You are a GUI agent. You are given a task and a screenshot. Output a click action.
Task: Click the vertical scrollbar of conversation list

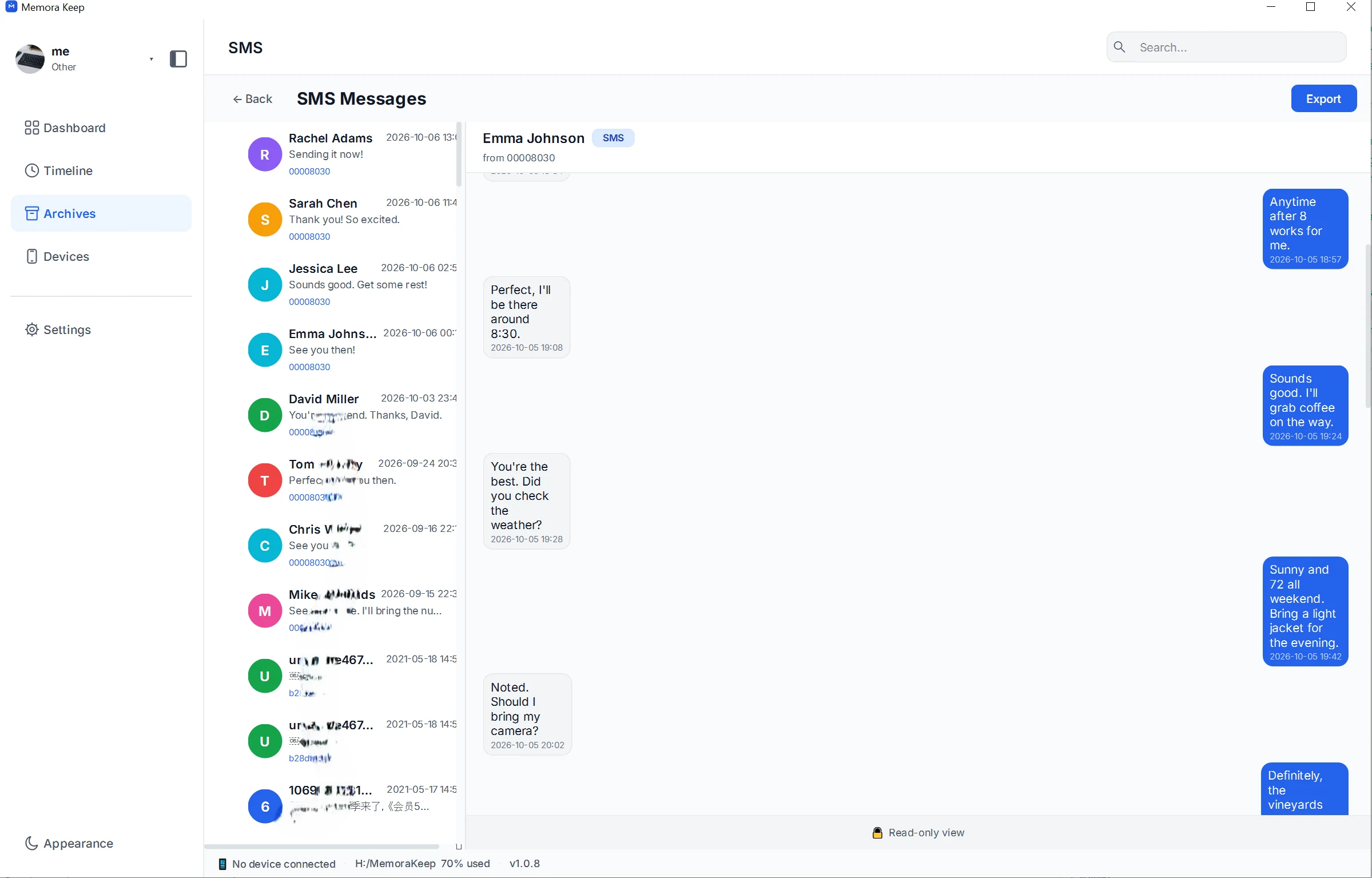pyautogui.click(x=459, y=154)
